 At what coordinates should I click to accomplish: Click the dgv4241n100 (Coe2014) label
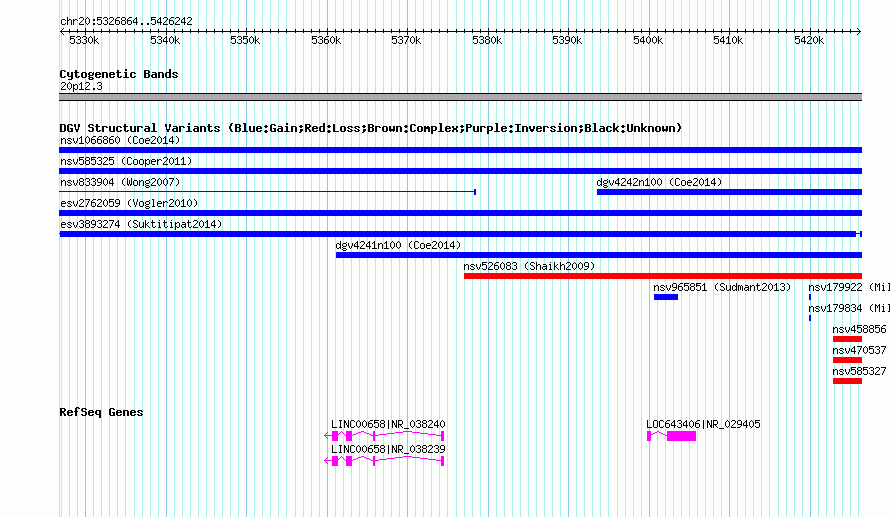click(398, 245)
